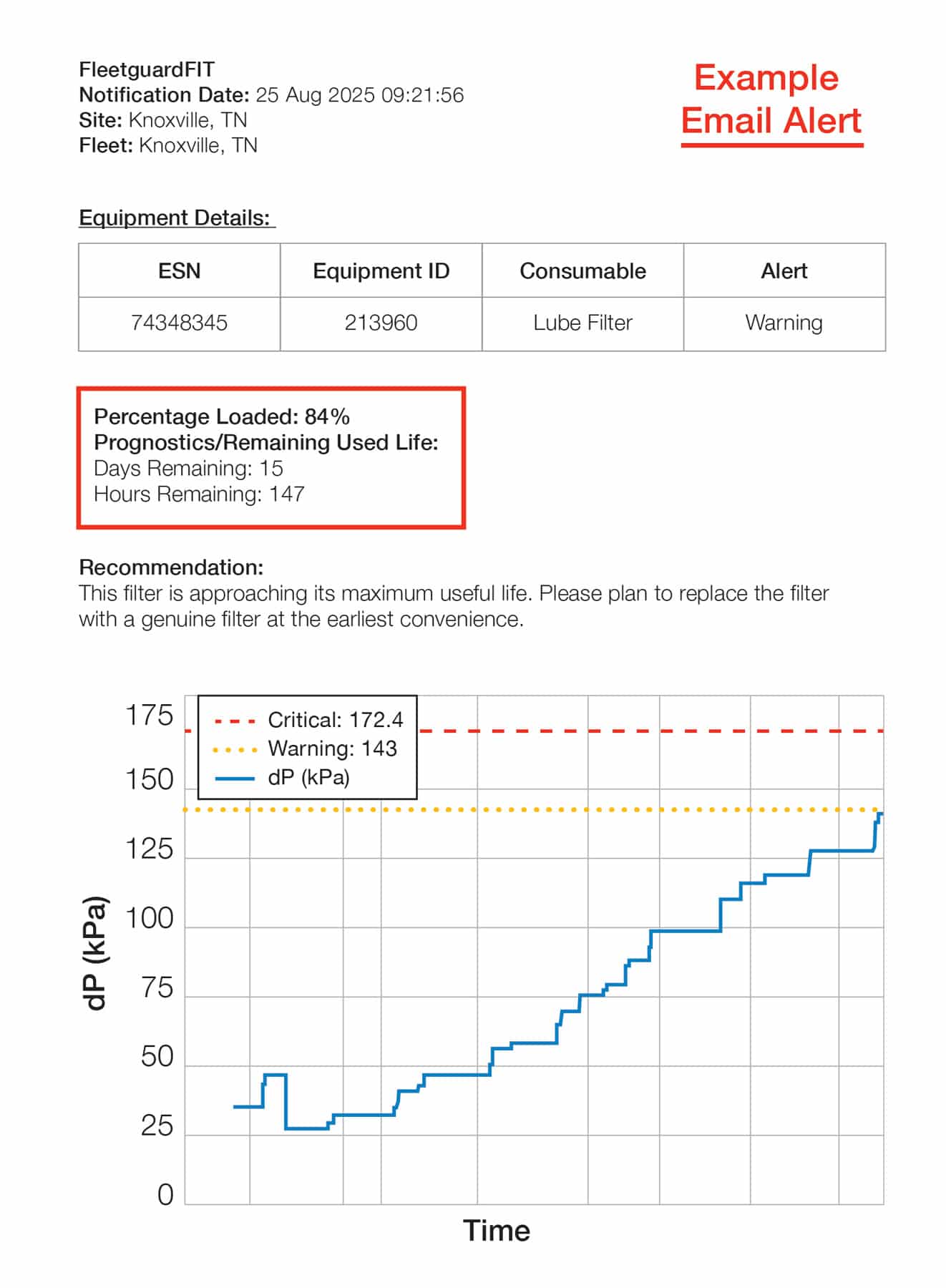Click the yellow dotted Warning legend swatch
946x1288 pixels.
235,750
